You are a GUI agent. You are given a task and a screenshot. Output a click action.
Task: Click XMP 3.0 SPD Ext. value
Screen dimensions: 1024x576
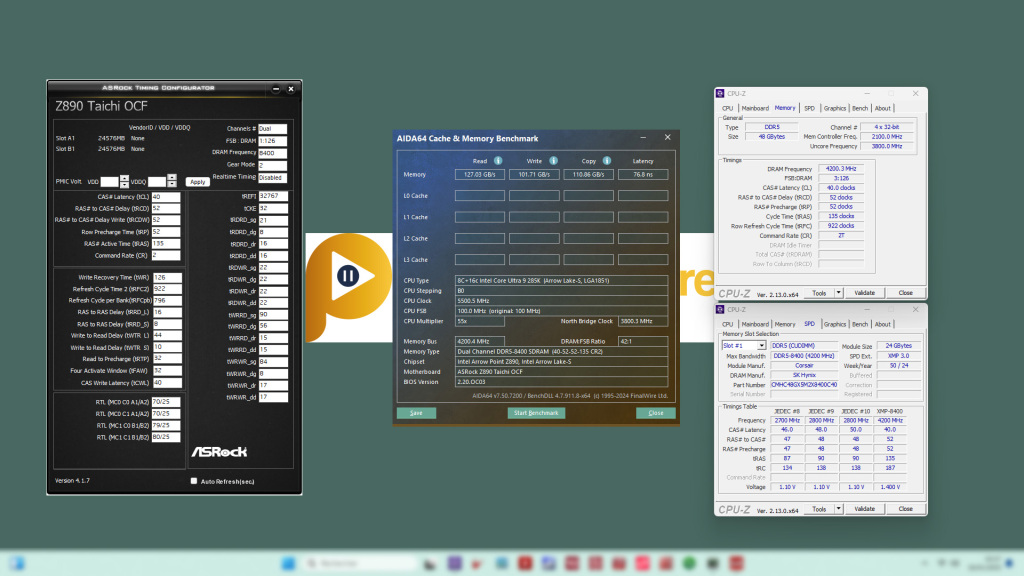click(899, 356)
